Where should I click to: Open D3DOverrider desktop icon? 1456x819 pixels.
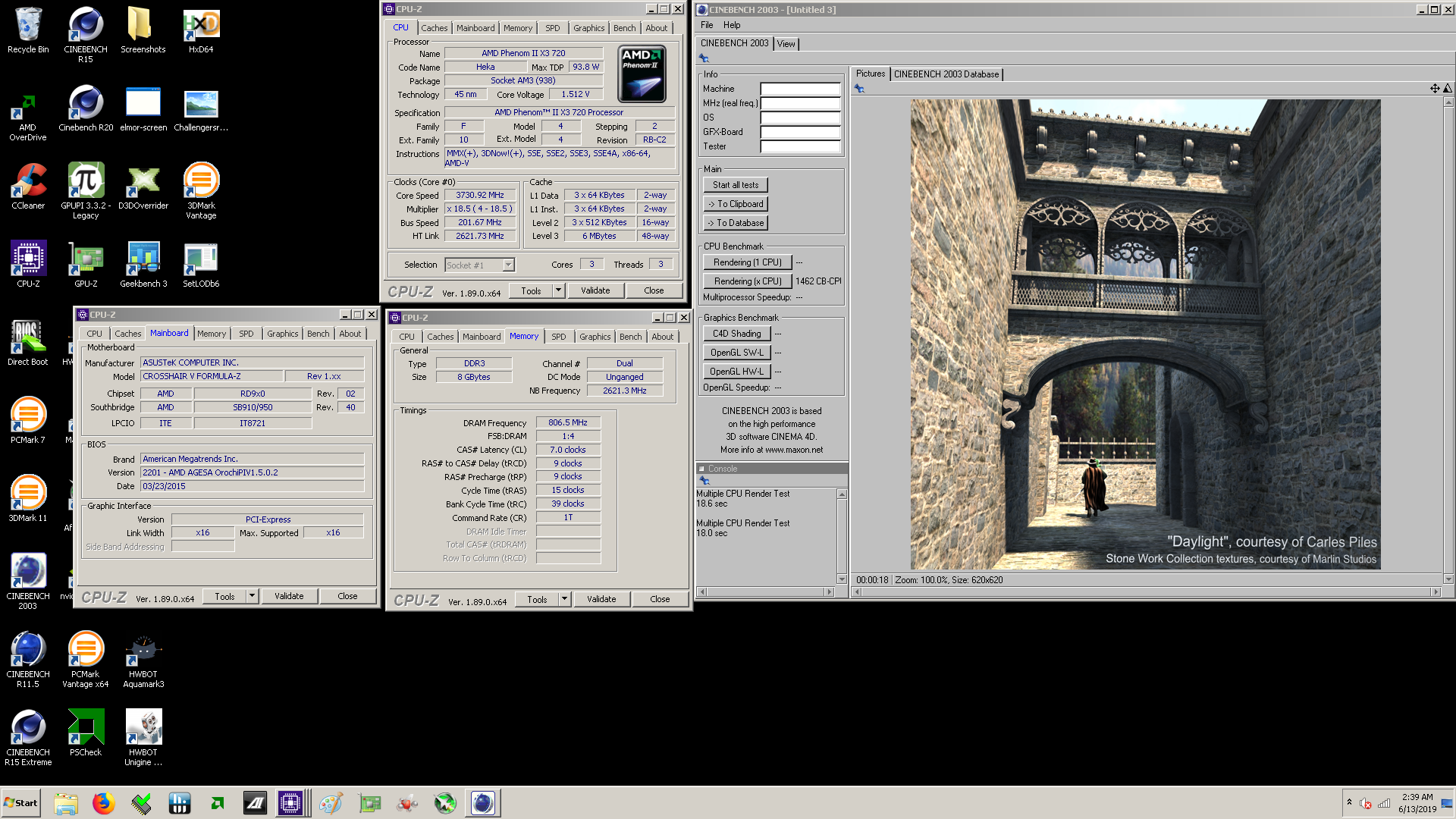143,187
